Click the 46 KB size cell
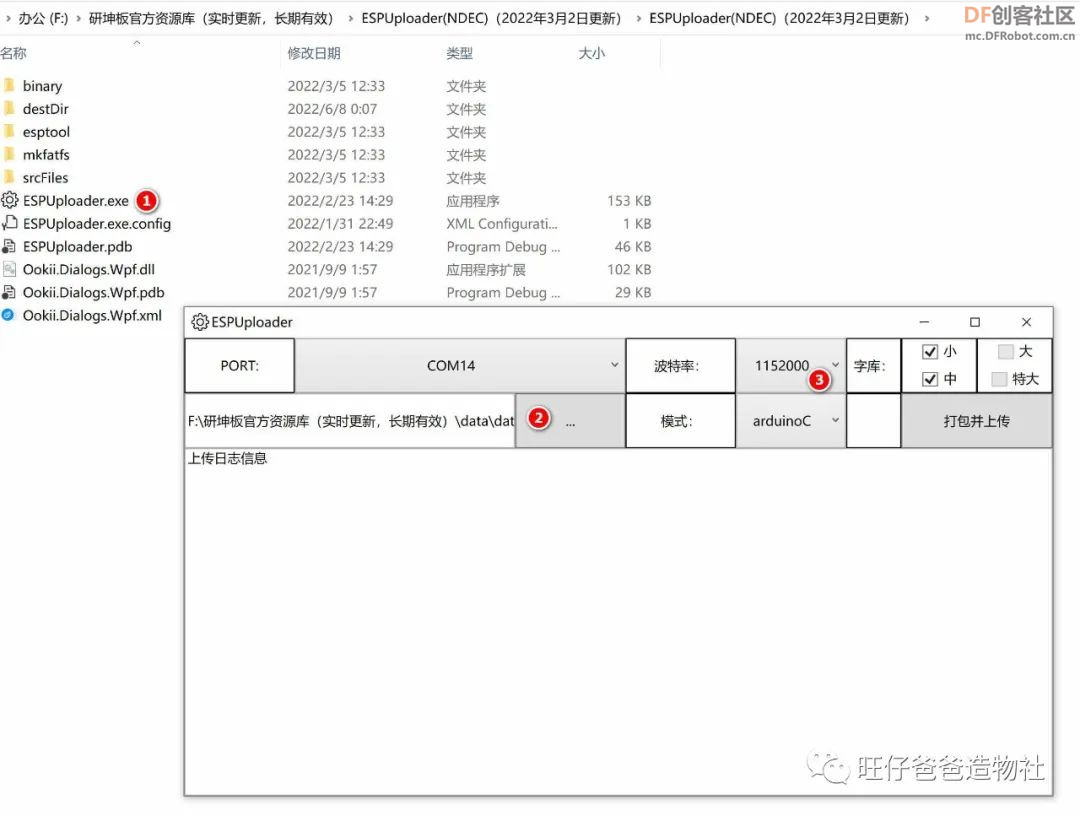Viewport: 1080px width, 816px height. [x=632, y=246]
